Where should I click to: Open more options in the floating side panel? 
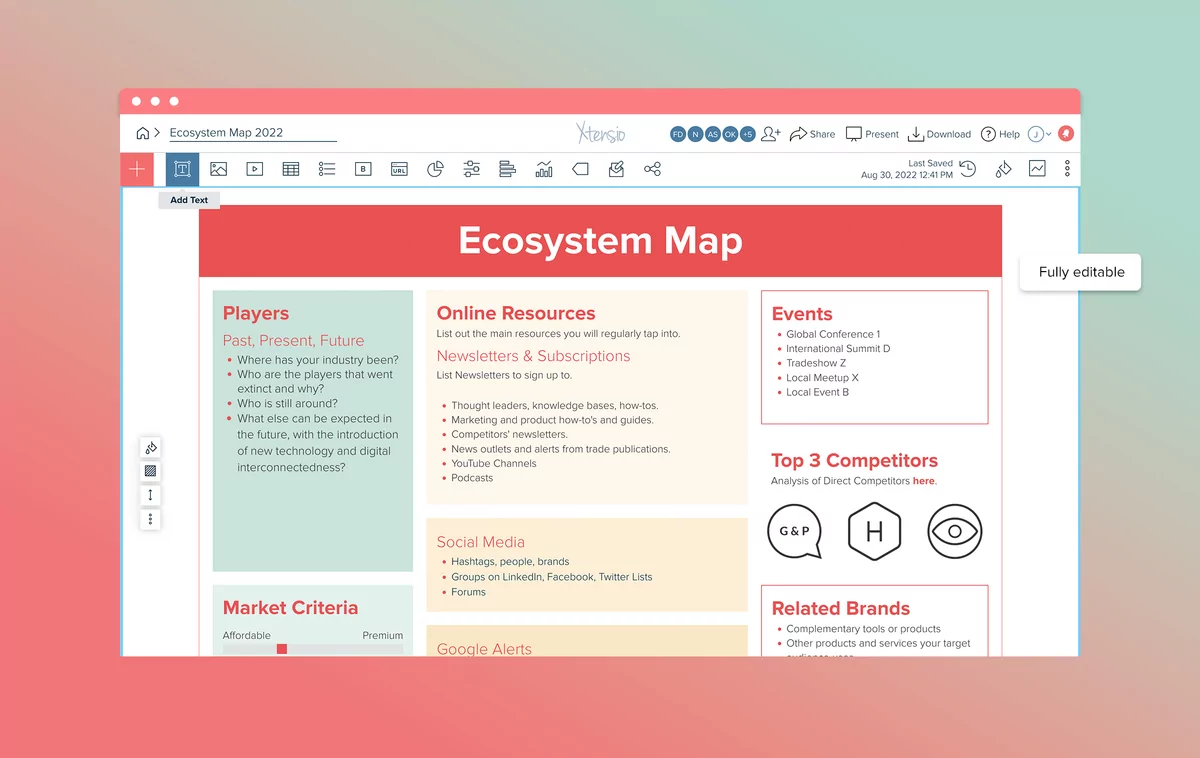point(150,519)
